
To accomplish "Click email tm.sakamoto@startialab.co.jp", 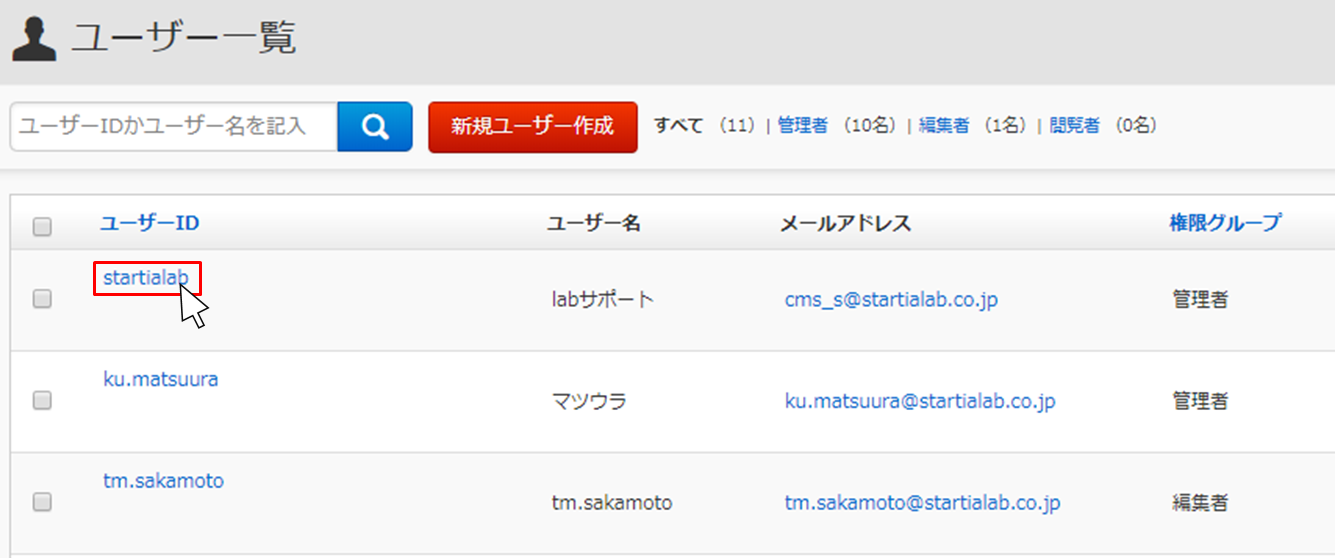I will tap(922, 503).
